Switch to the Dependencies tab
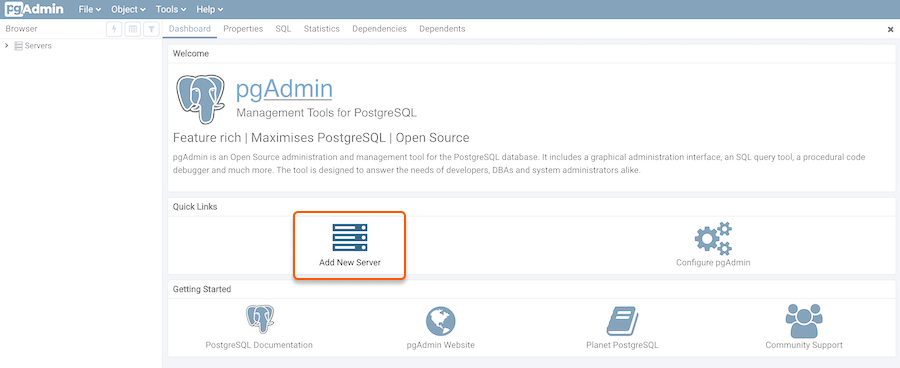900x368 pixels. point(379,29)
